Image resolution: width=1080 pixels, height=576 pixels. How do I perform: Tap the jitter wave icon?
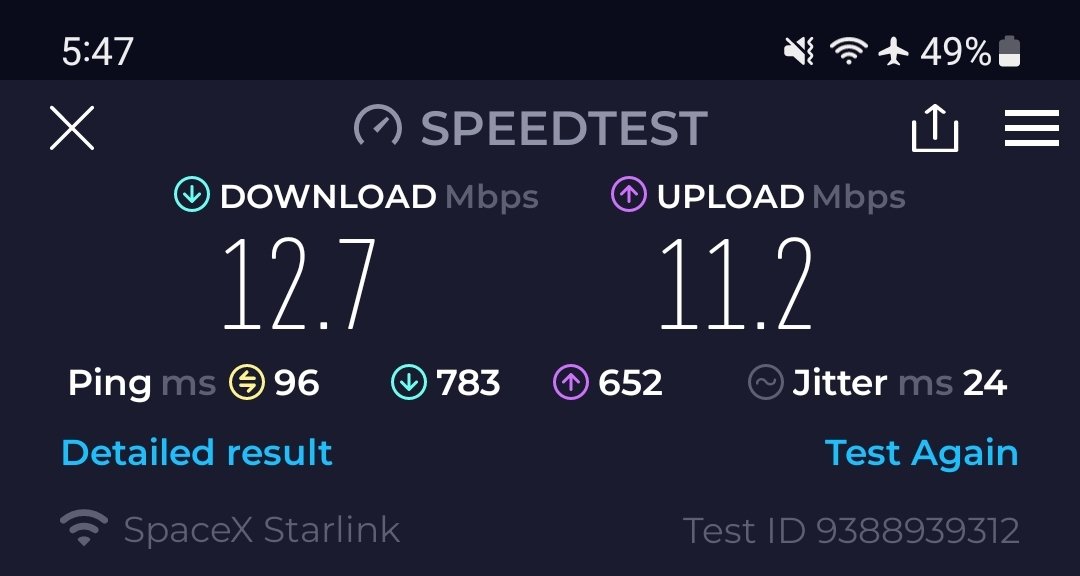(x=765, y=382)
